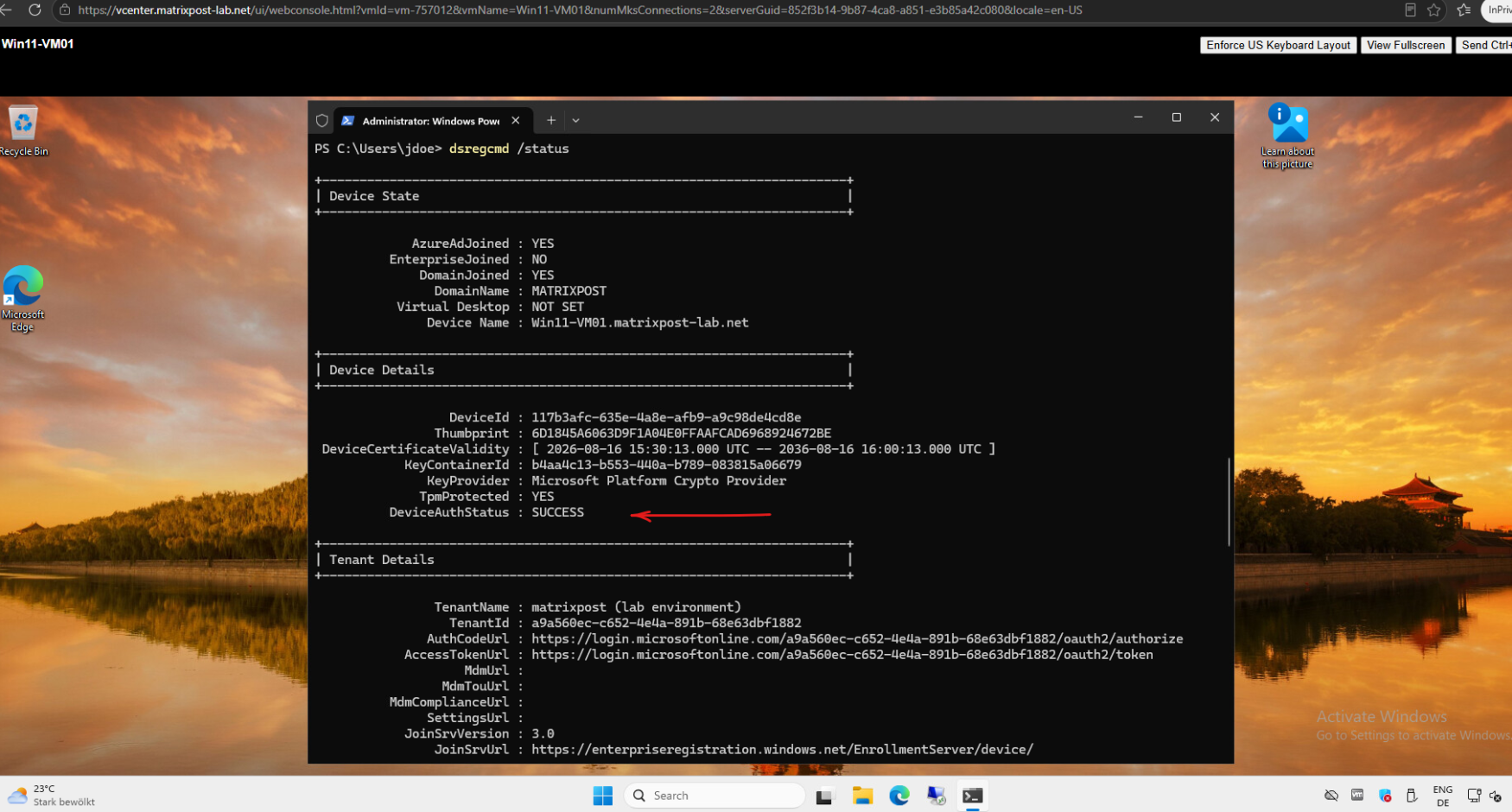Click the muted volume tray icon
This screenshot has width=1512, height=812.
tap(1496, 796)
